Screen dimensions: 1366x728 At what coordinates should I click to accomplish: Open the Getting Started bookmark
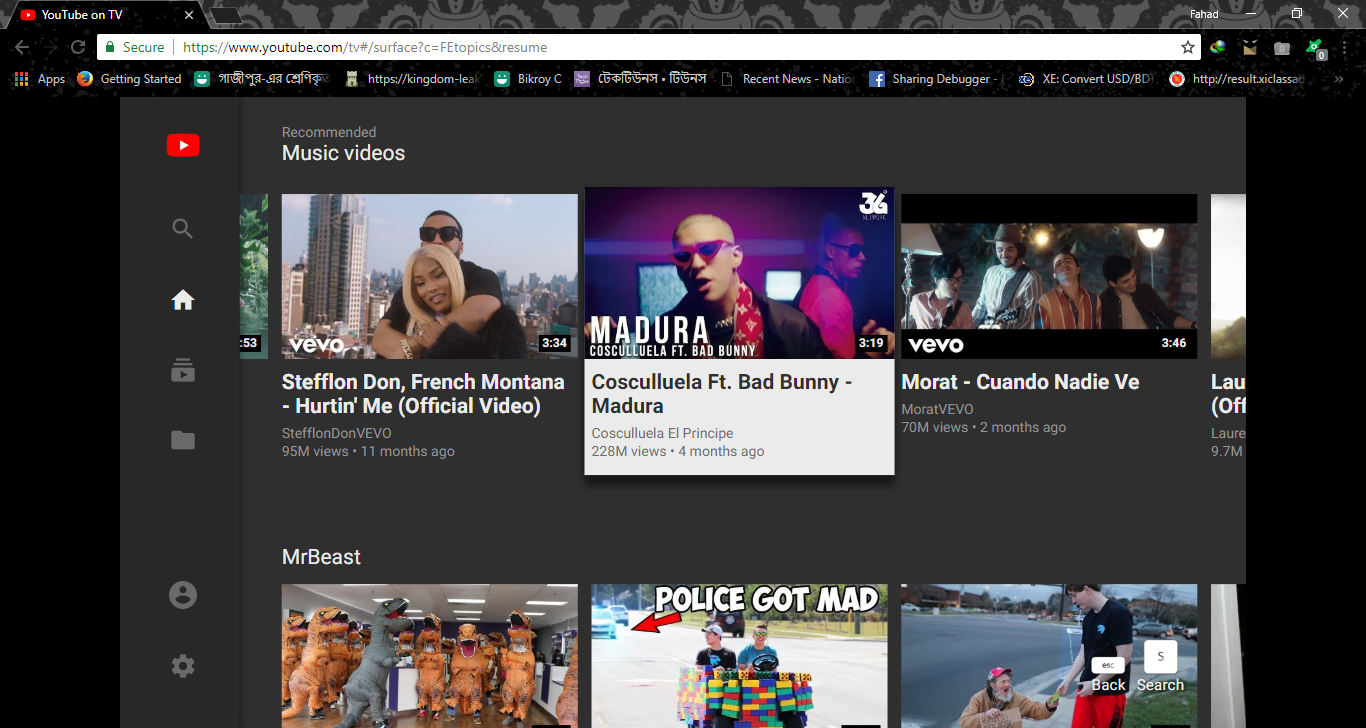tap(130, 79)
